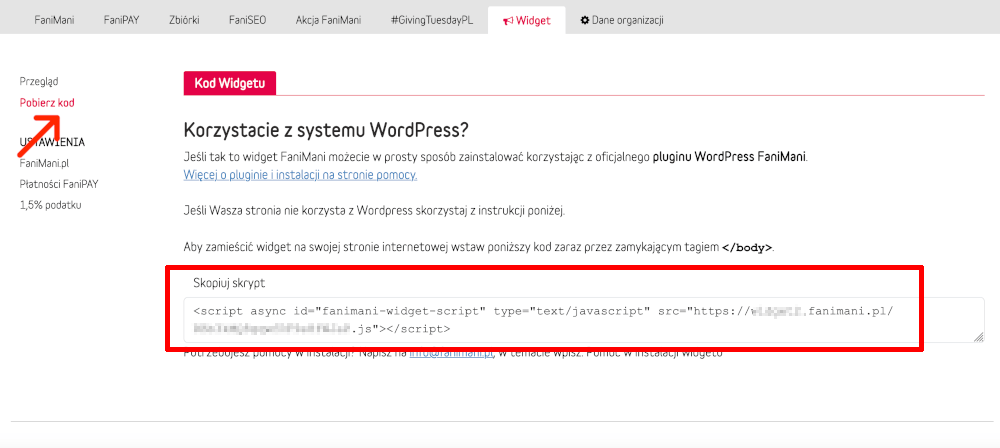Open the FaniMani tab
Screen dimensions: 1000x448
(54, 20)
